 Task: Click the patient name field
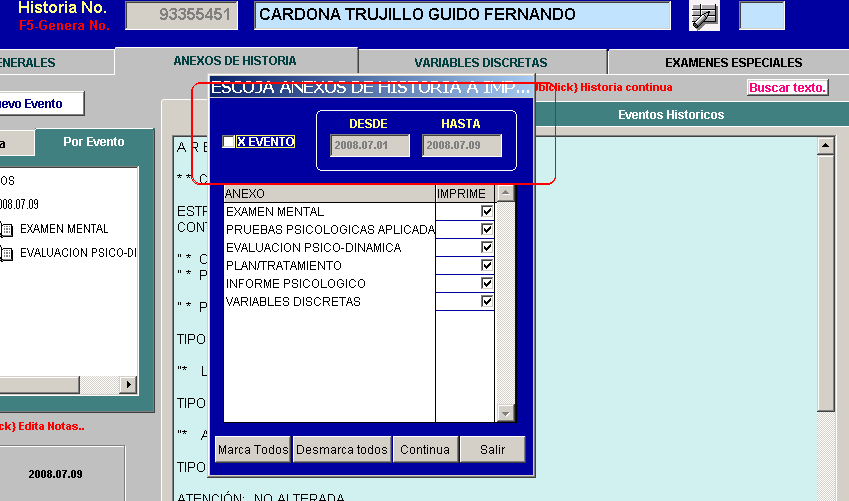point(462,15)
